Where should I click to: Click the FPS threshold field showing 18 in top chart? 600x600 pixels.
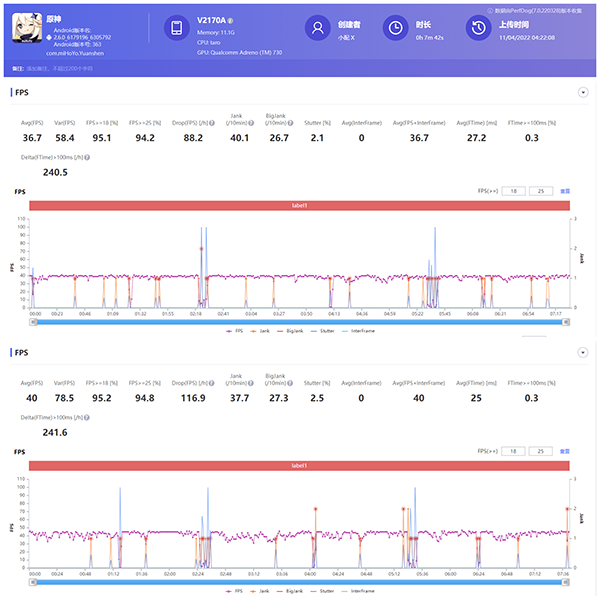(514, 190)
